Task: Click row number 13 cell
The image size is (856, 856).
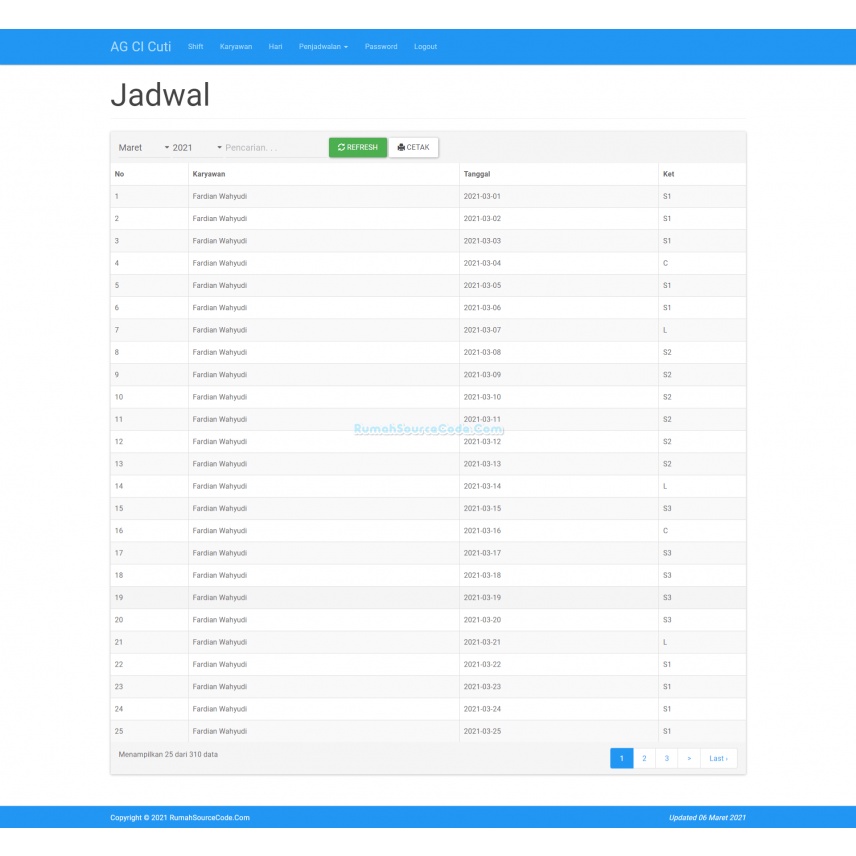Action: [149, 464]
